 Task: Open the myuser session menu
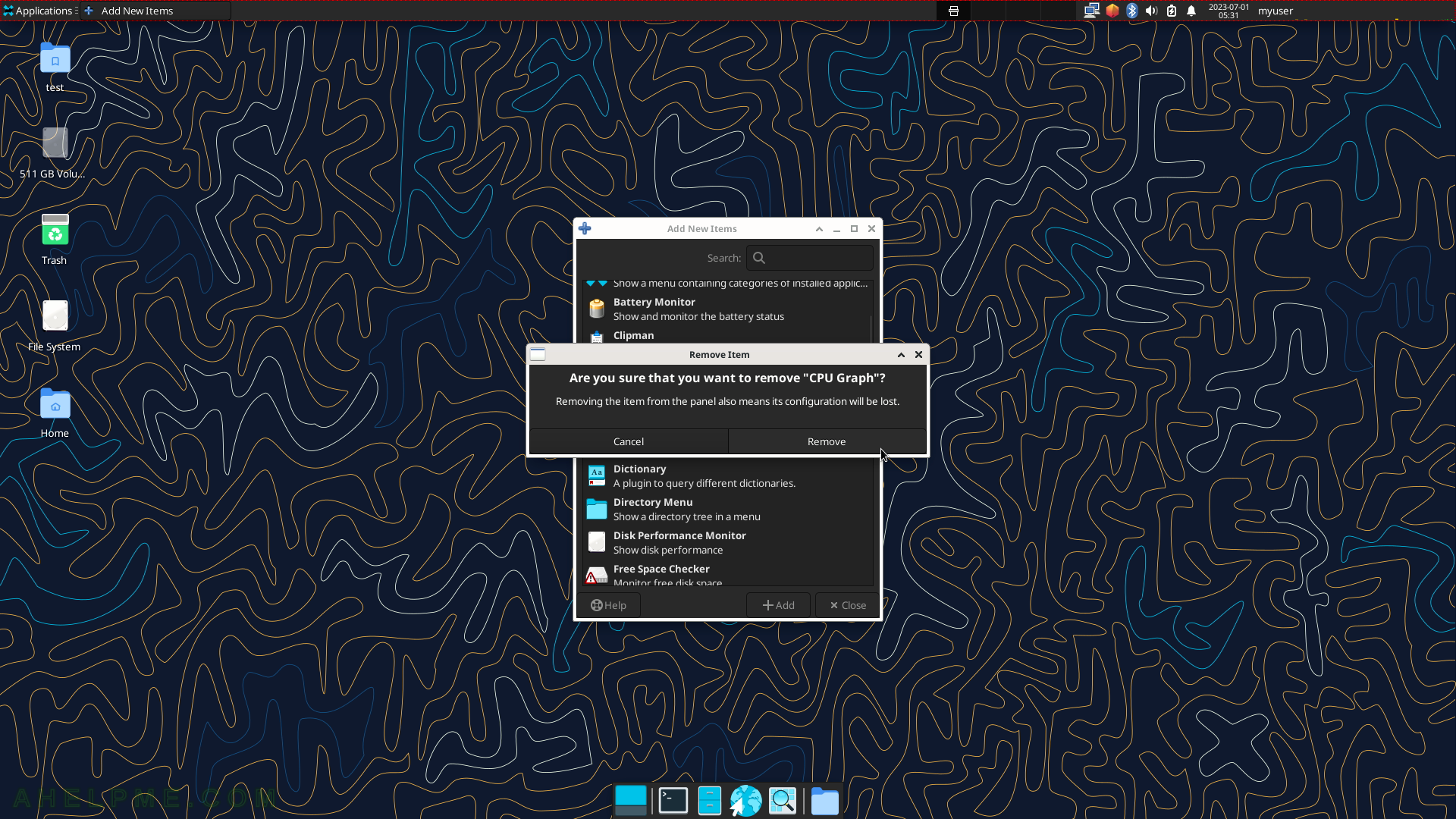1276,11
